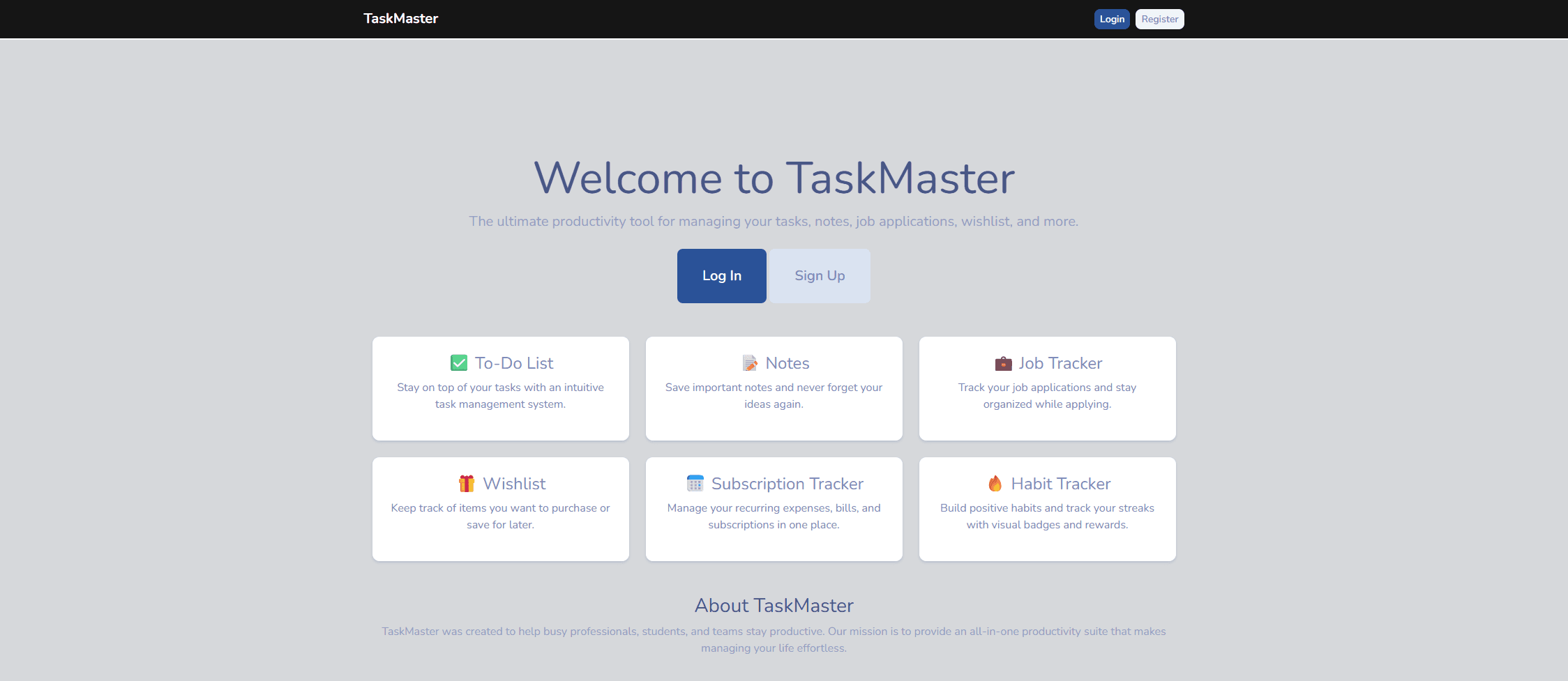Click the Welcome to TaskMaster heading
This screenshot has height=681, width=1568.
coord(774,178)
